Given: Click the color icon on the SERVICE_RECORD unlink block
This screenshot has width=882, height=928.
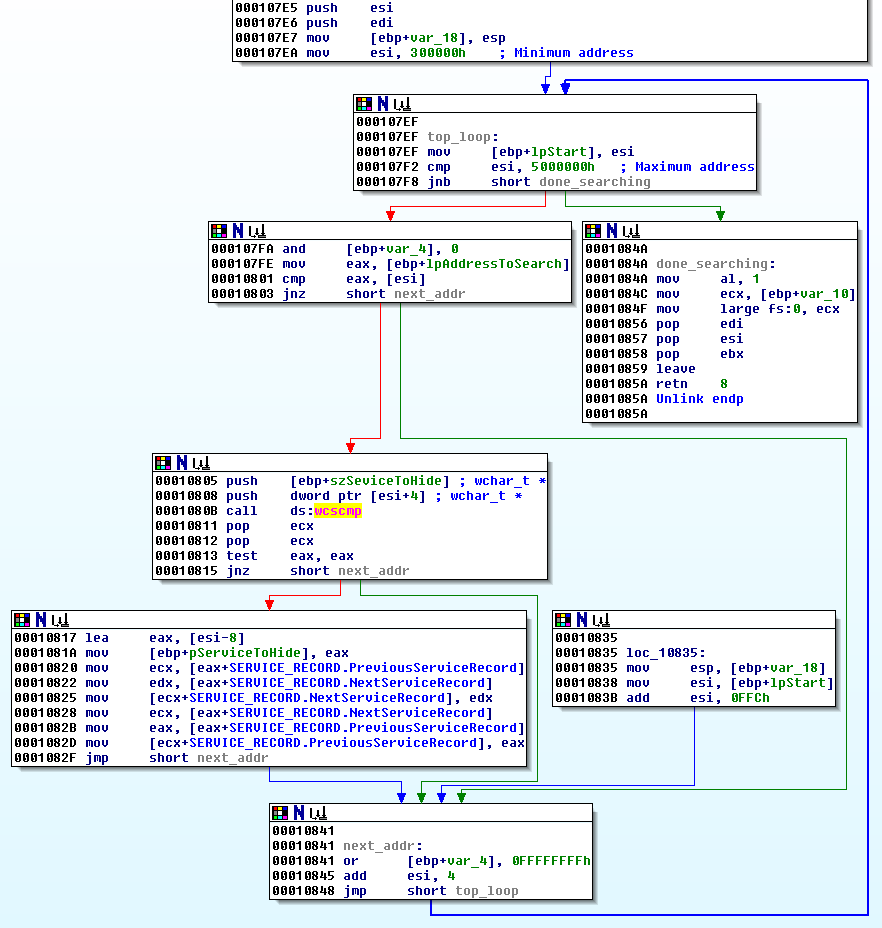Looking at the screenshot, I should [22, 619].
